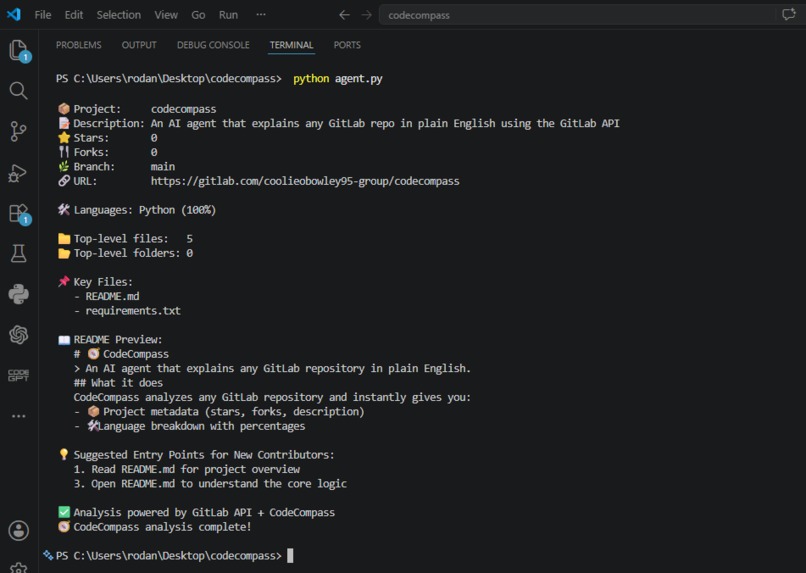Viewport: 806px width, 573px height.
Task: Switch to the DEBUG CONSOLE tab
Action: pyautogui.click(x=213, y=45)
